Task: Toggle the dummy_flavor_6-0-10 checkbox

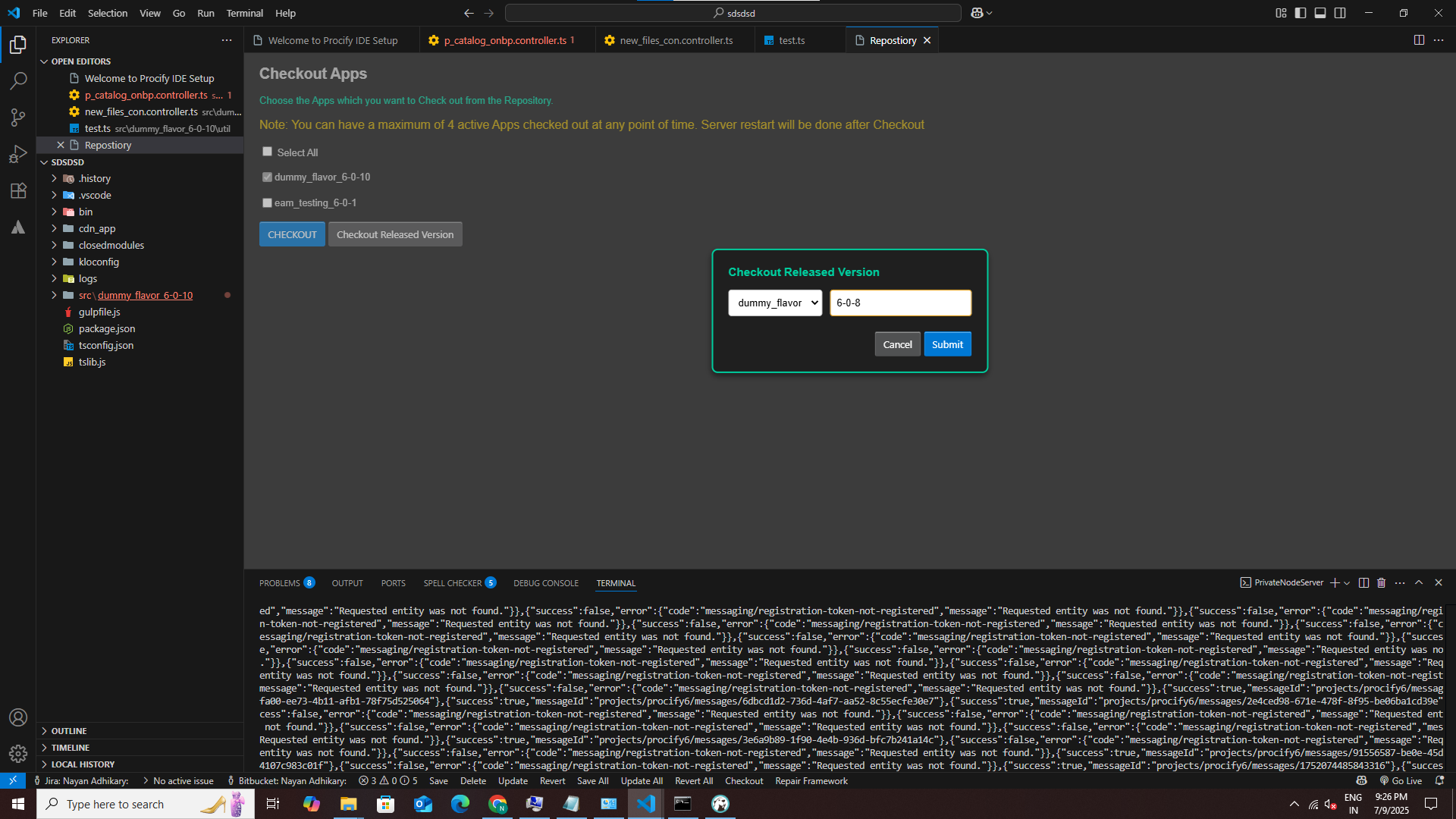Action: coord(267,177)
